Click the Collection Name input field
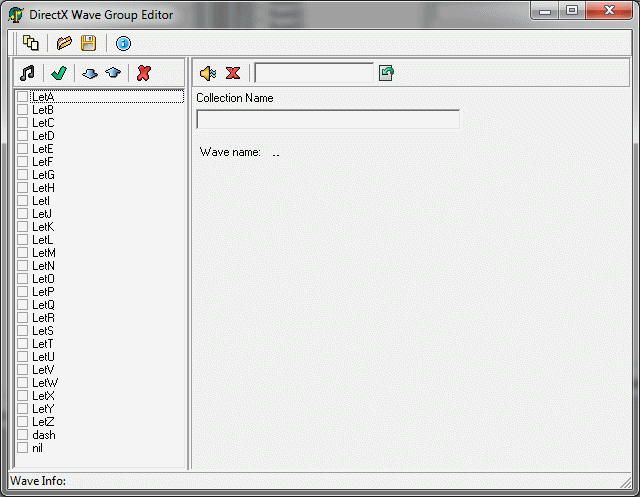This screenshot has width=640, height=497. click(328, 119)
